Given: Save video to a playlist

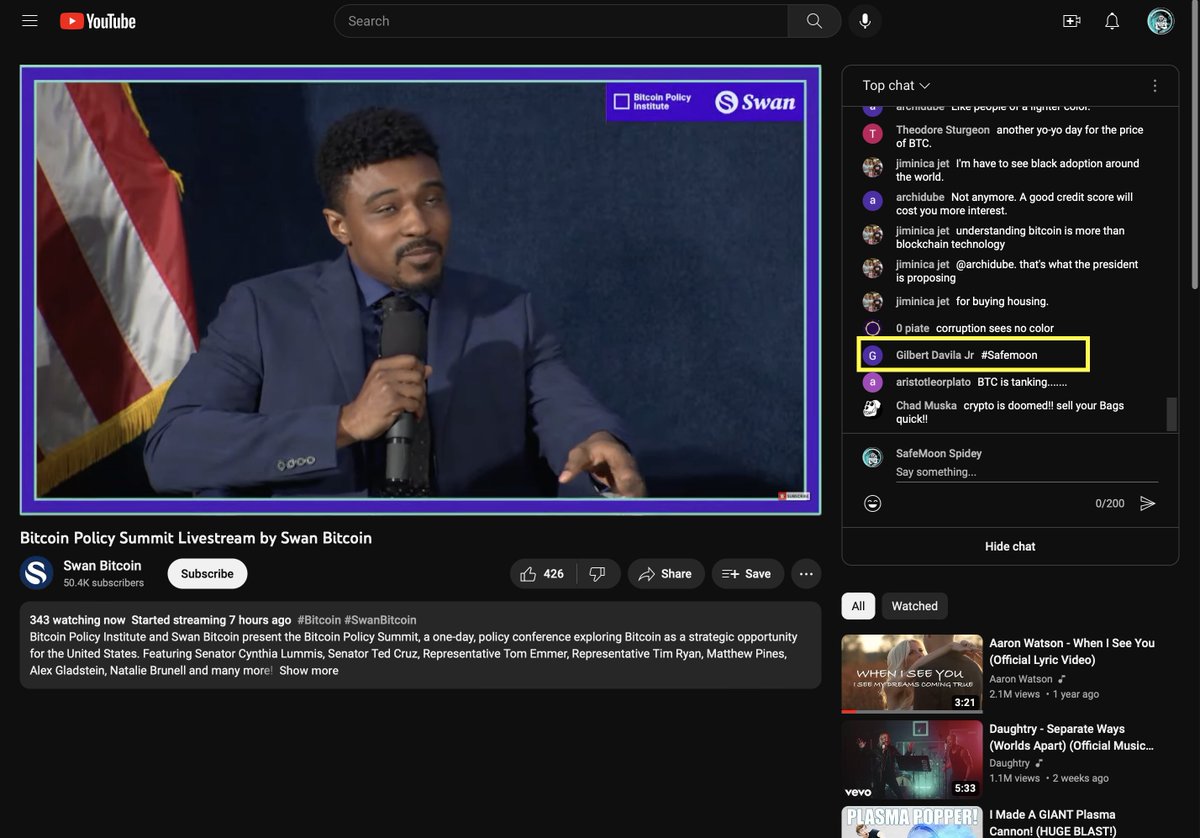Looking at the screenshot, I should 747,574.
